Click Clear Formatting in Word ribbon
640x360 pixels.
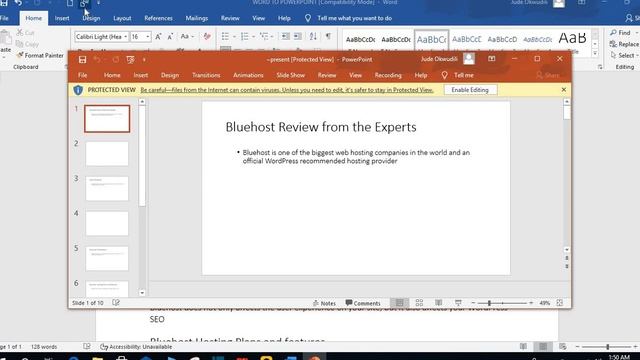click(207, 37)
